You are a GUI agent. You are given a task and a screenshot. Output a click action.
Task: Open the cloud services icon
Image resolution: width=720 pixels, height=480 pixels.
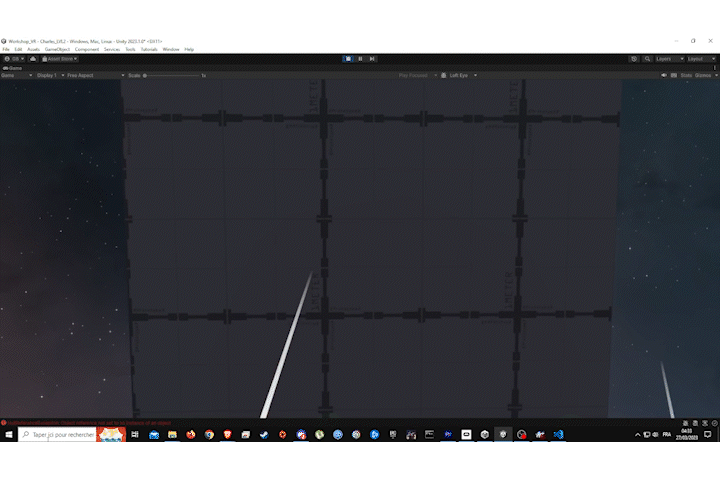point(33,59)
